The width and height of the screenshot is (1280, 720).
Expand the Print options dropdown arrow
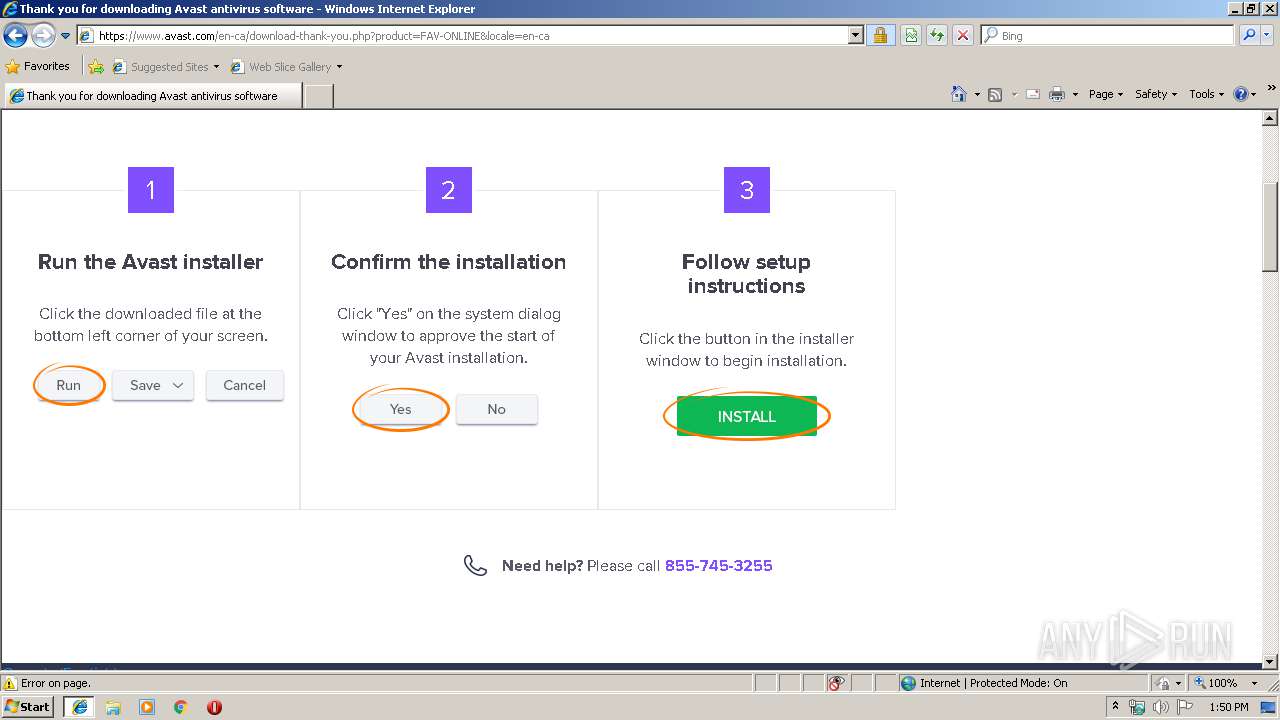pyautogui.click(x=1075, y=94)
